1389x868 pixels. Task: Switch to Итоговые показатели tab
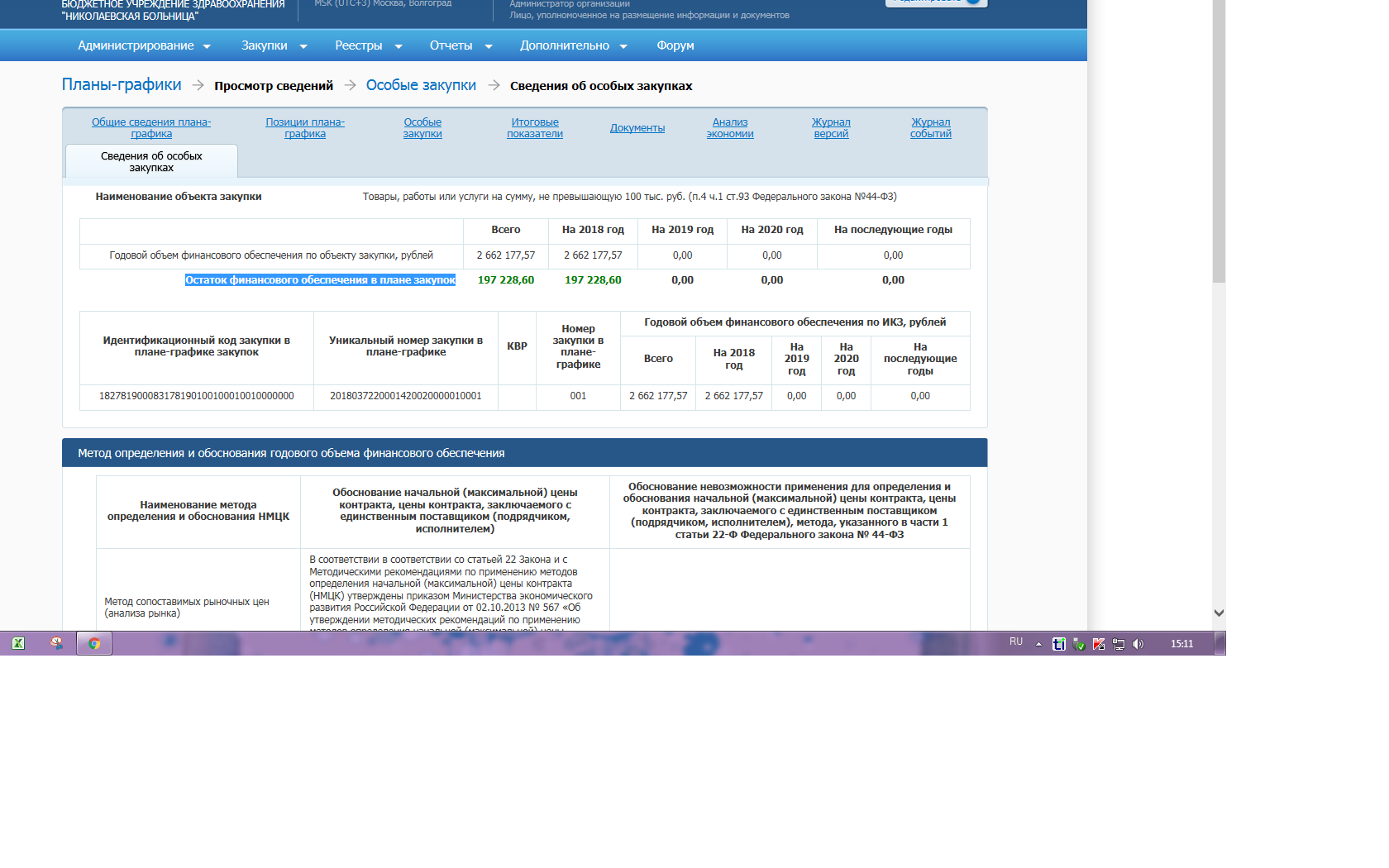535,128
